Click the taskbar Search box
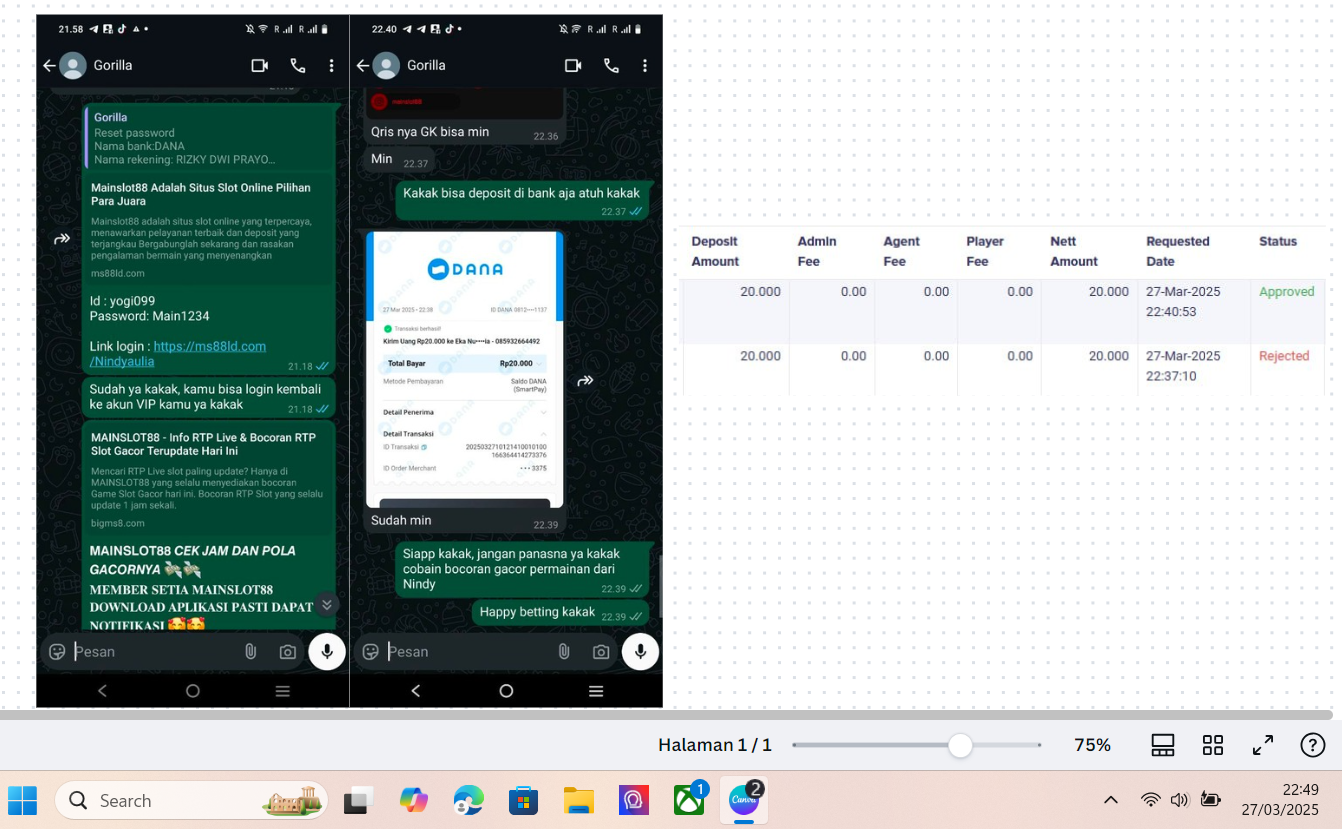The height and width of the screenshot is (829, 1342). [191, 800]
